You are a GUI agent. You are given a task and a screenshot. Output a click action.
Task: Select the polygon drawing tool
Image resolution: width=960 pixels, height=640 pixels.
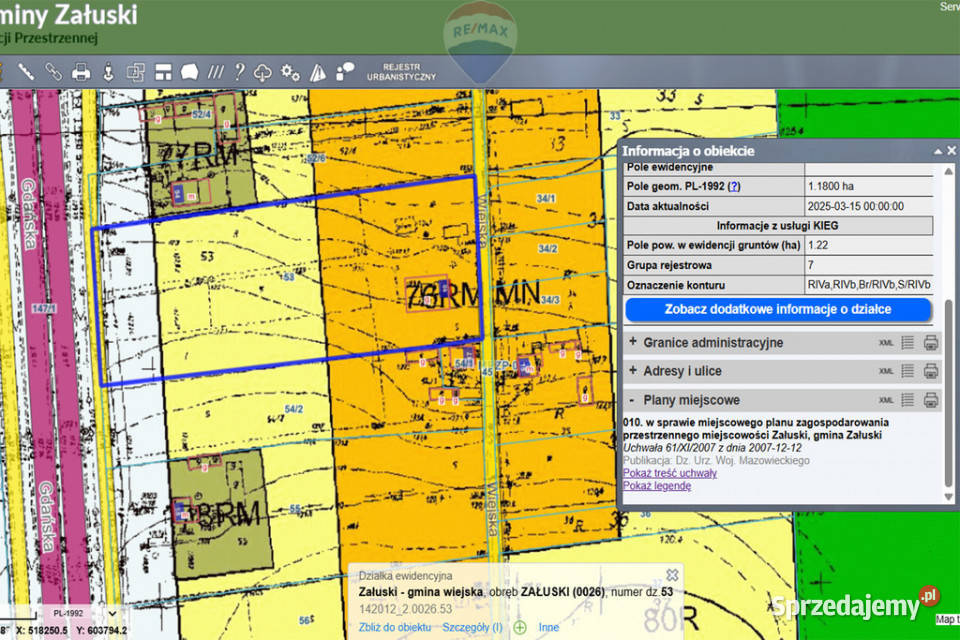(189, 72)
